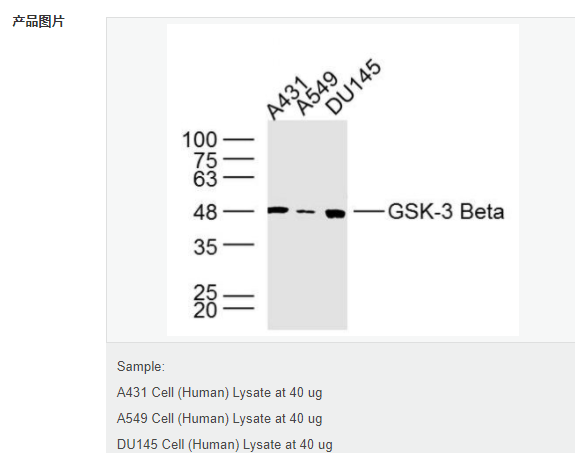Click the 48 kDa marker label

coord(205,212)
